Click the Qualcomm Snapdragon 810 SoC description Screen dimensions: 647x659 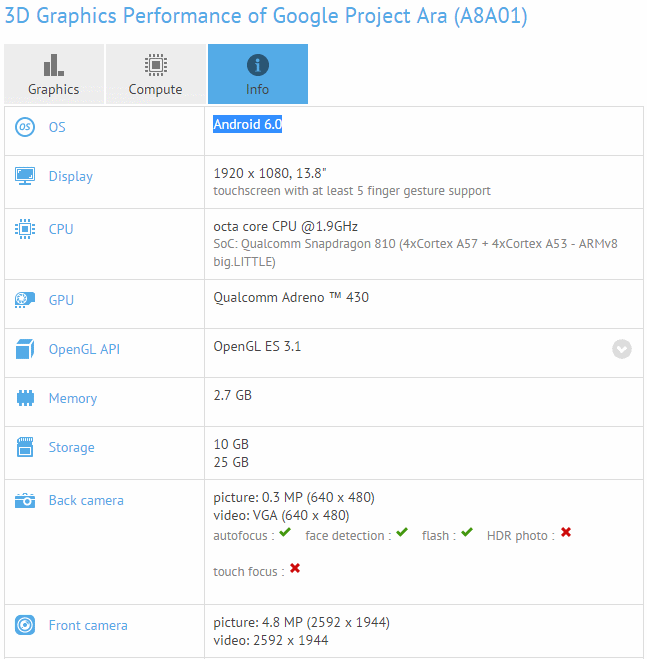click(415, 253)
